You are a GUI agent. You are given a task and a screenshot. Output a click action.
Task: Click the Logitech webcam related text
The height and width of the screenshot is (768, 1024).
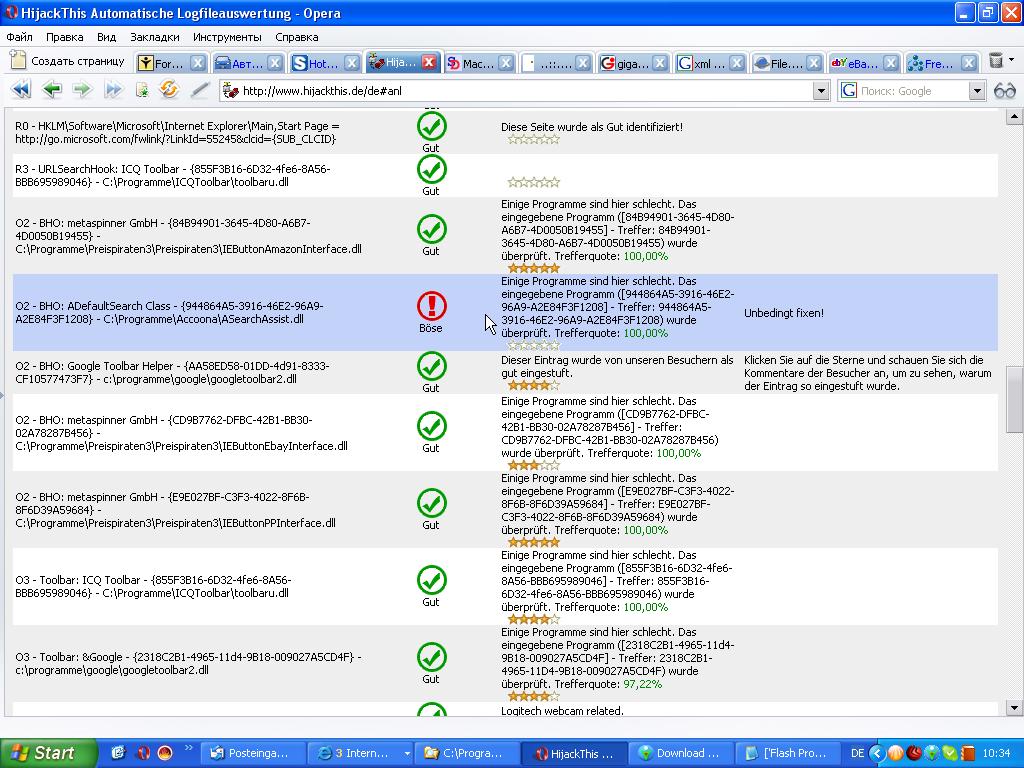tap(562, 711)
